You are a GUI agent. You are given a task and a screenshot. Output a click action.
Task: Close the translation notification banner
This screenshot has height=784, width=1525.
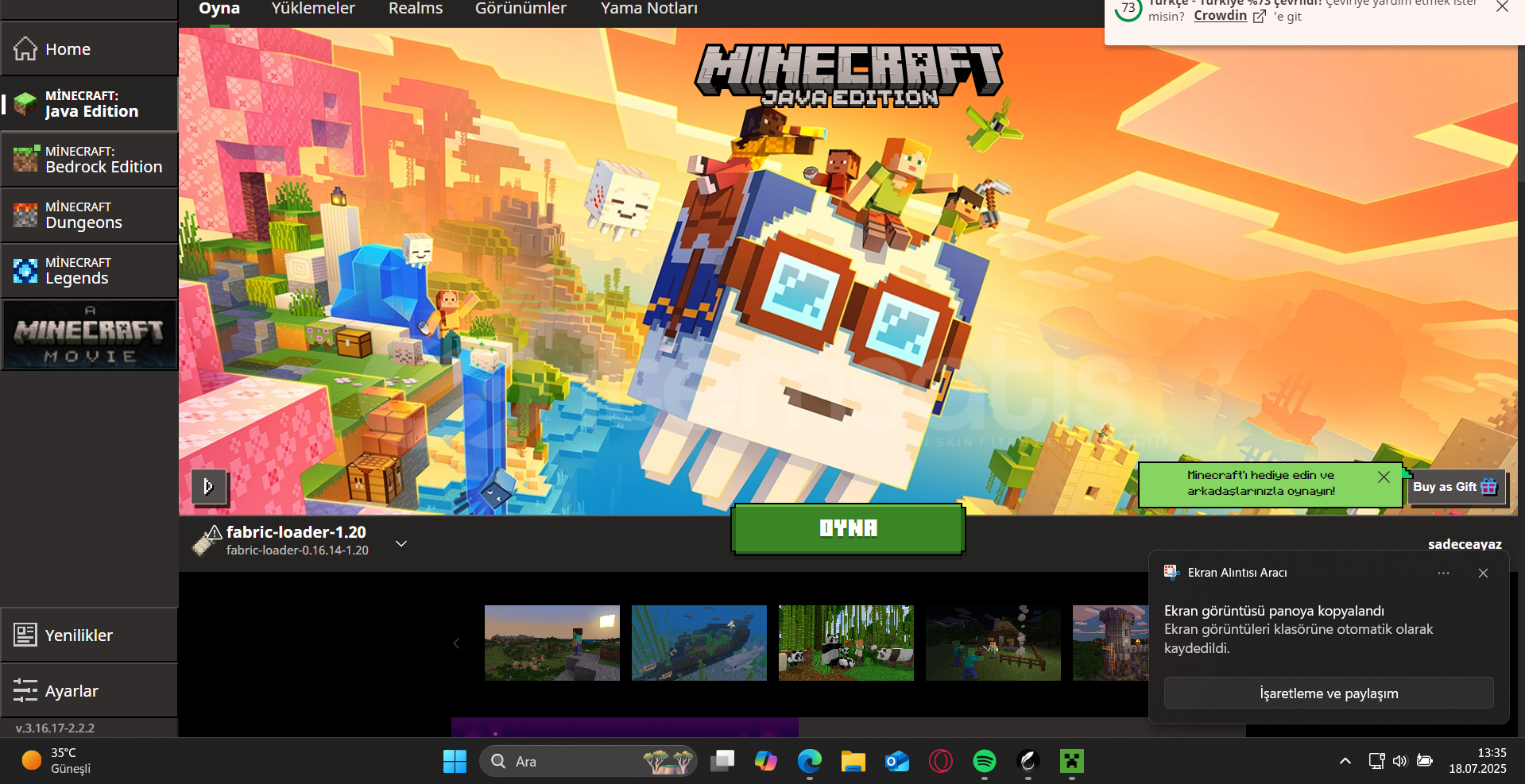pyautogui.click(x=1502, y=7)
